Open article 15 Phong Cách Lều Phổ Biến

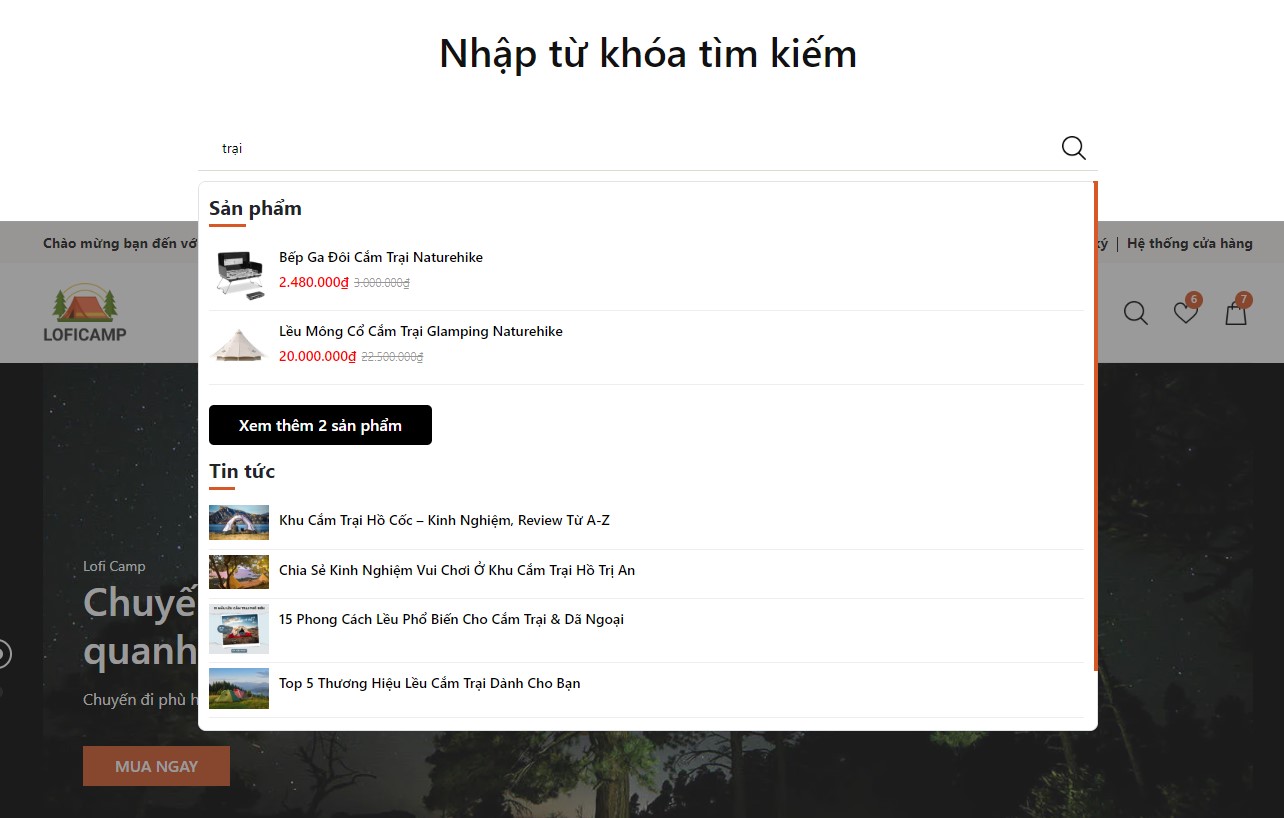[x=451, y=619]
